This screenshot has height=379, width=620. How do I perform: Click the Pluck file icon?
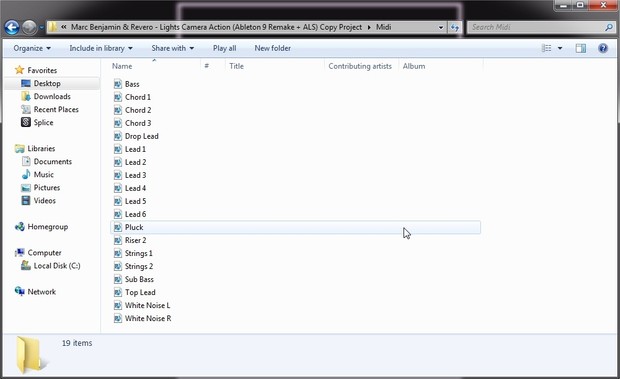(117, 227)
